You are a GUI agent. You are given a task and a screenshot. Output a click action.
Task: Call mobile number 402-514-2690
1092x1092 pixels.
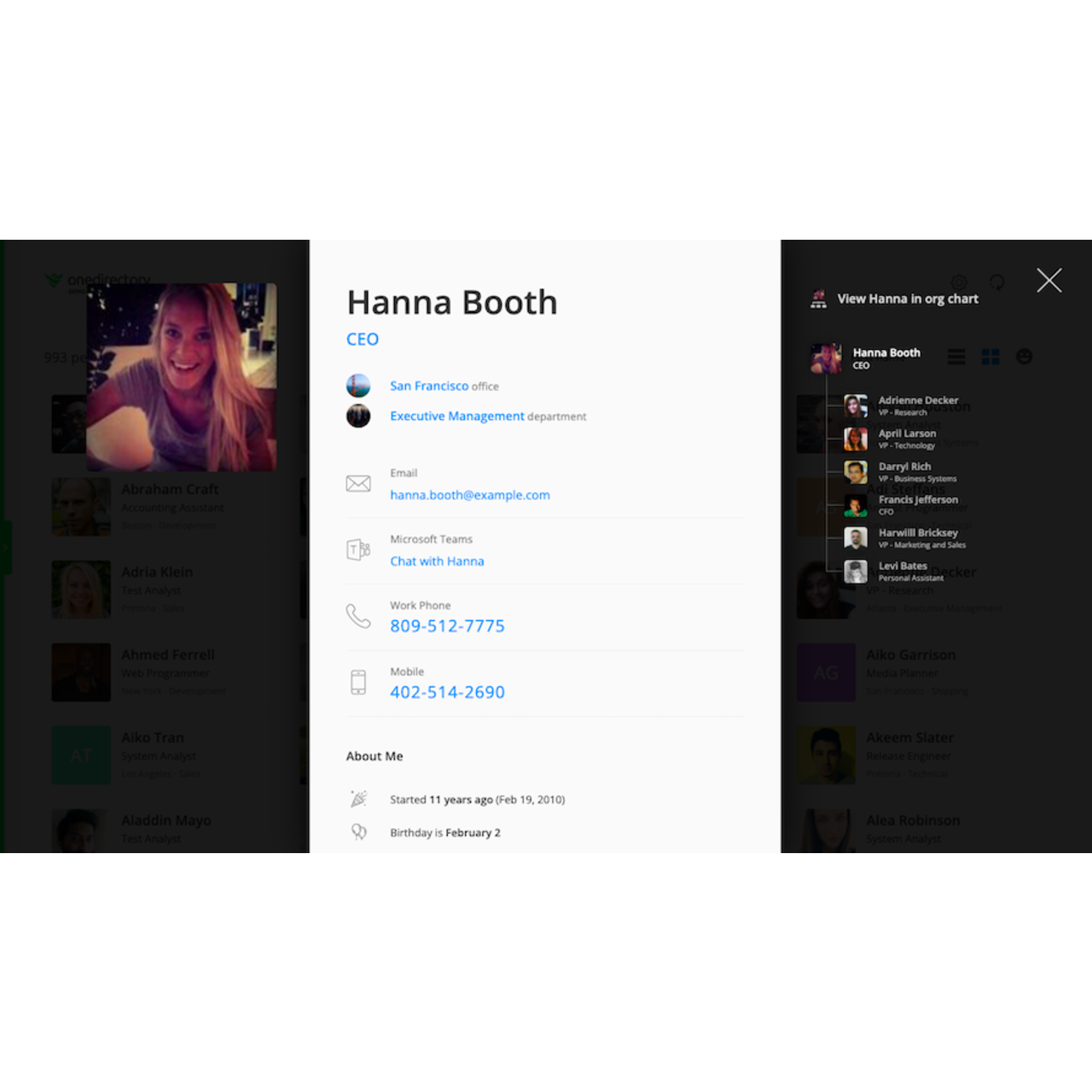pyautogui.click(x=447, y=693)
